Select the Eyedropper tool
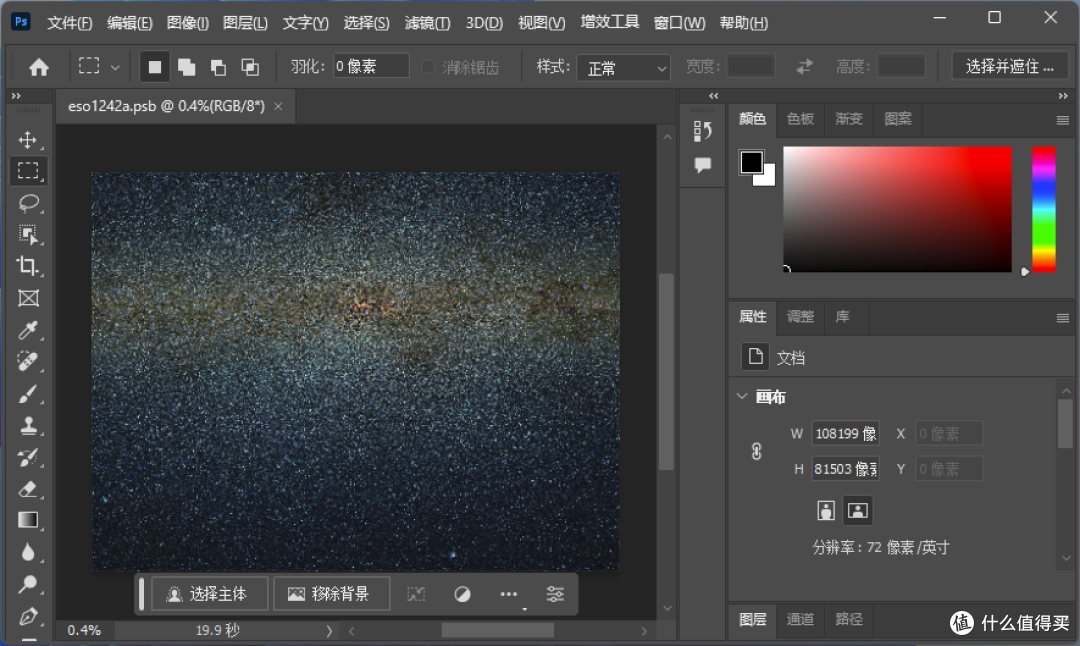Image resolution: width=1080 pixels, height=646 pixels. pyautogui.click(x=28, y=330)
